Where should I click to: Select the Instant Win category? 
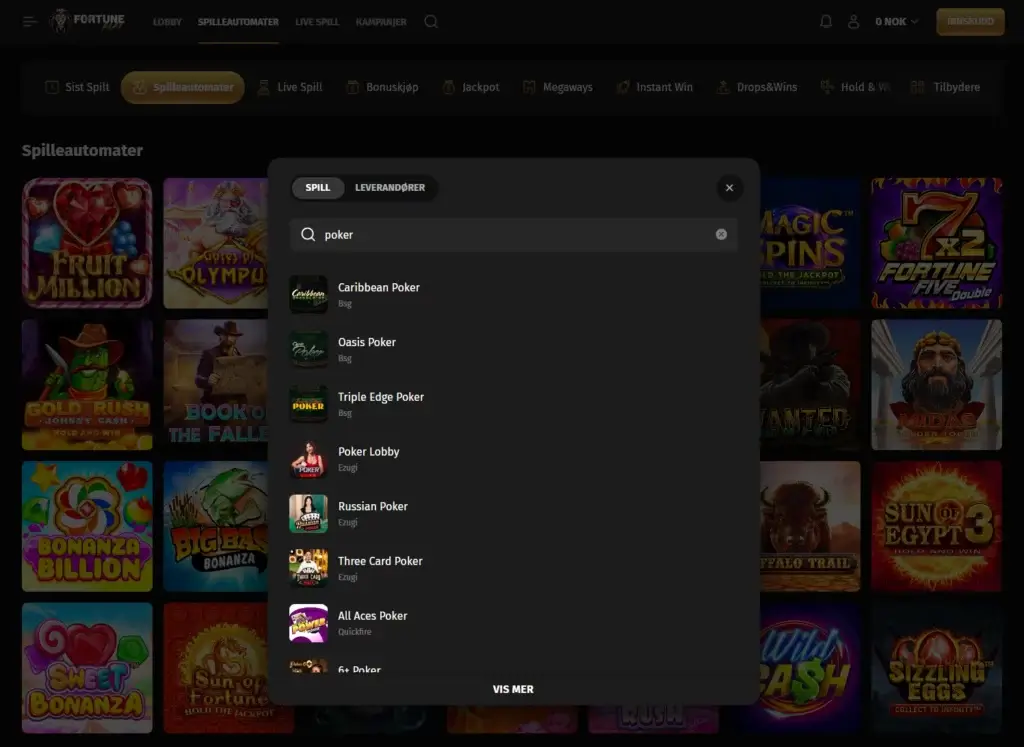click(655, 87)
